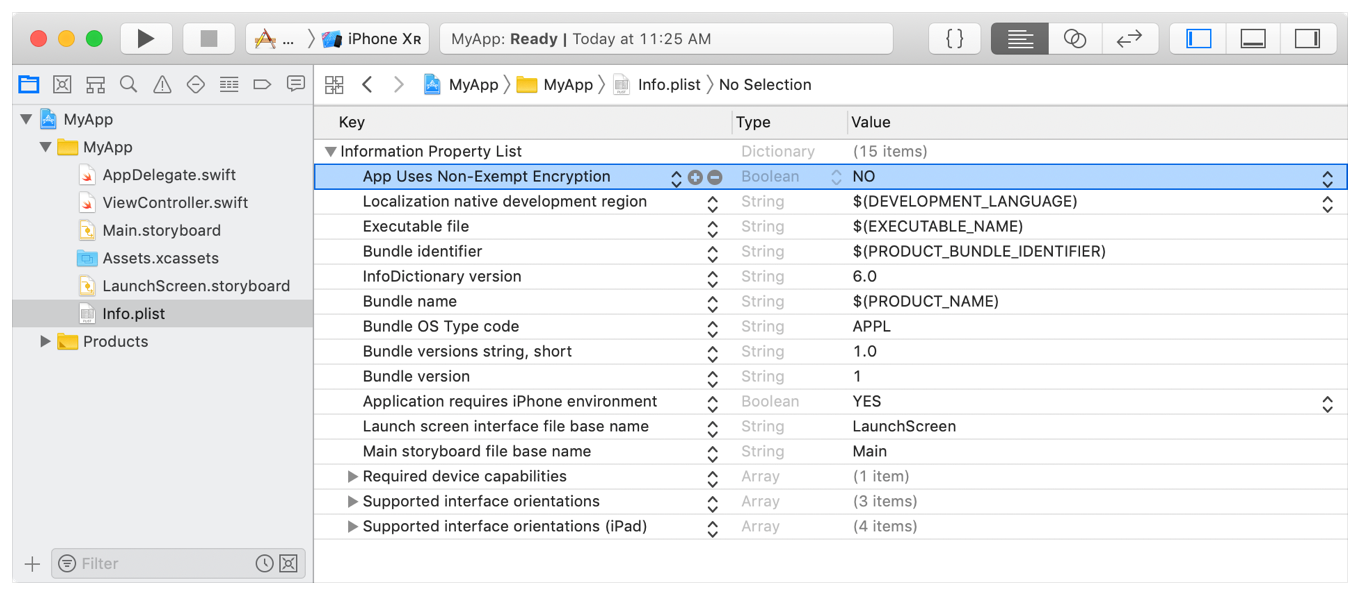
Task: Select AppDelegate.swift in project navigator
Action: click(x=169, y=175)
